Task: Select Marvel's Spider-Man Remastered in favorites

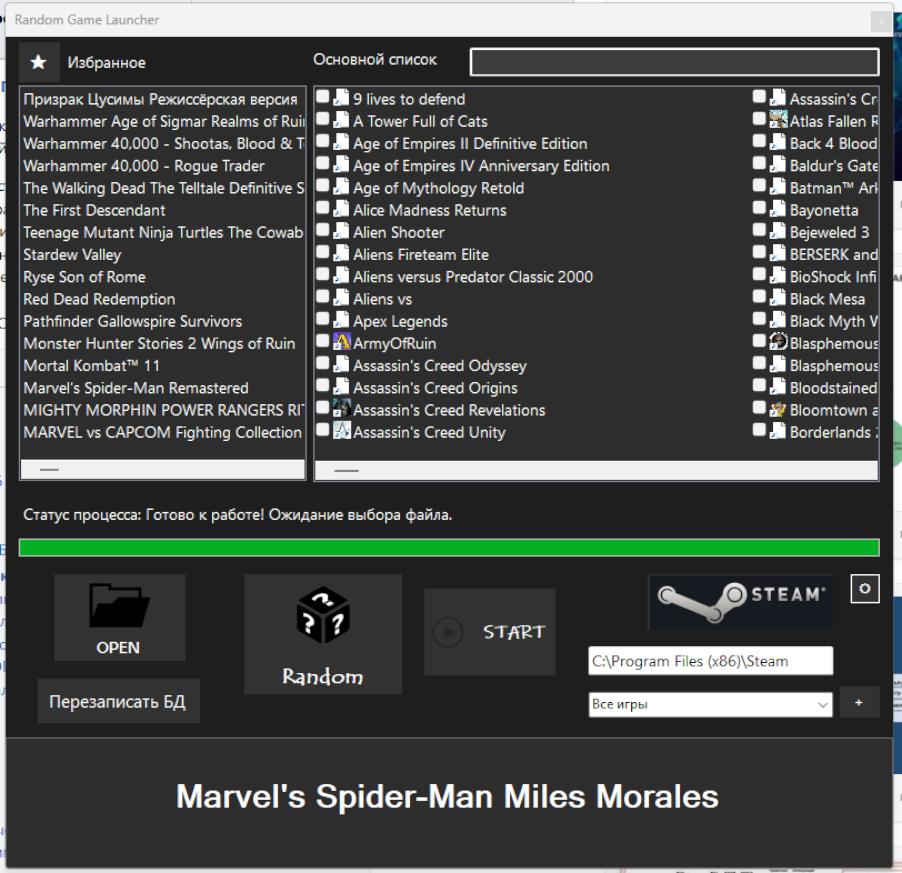Action: (136, 388)
